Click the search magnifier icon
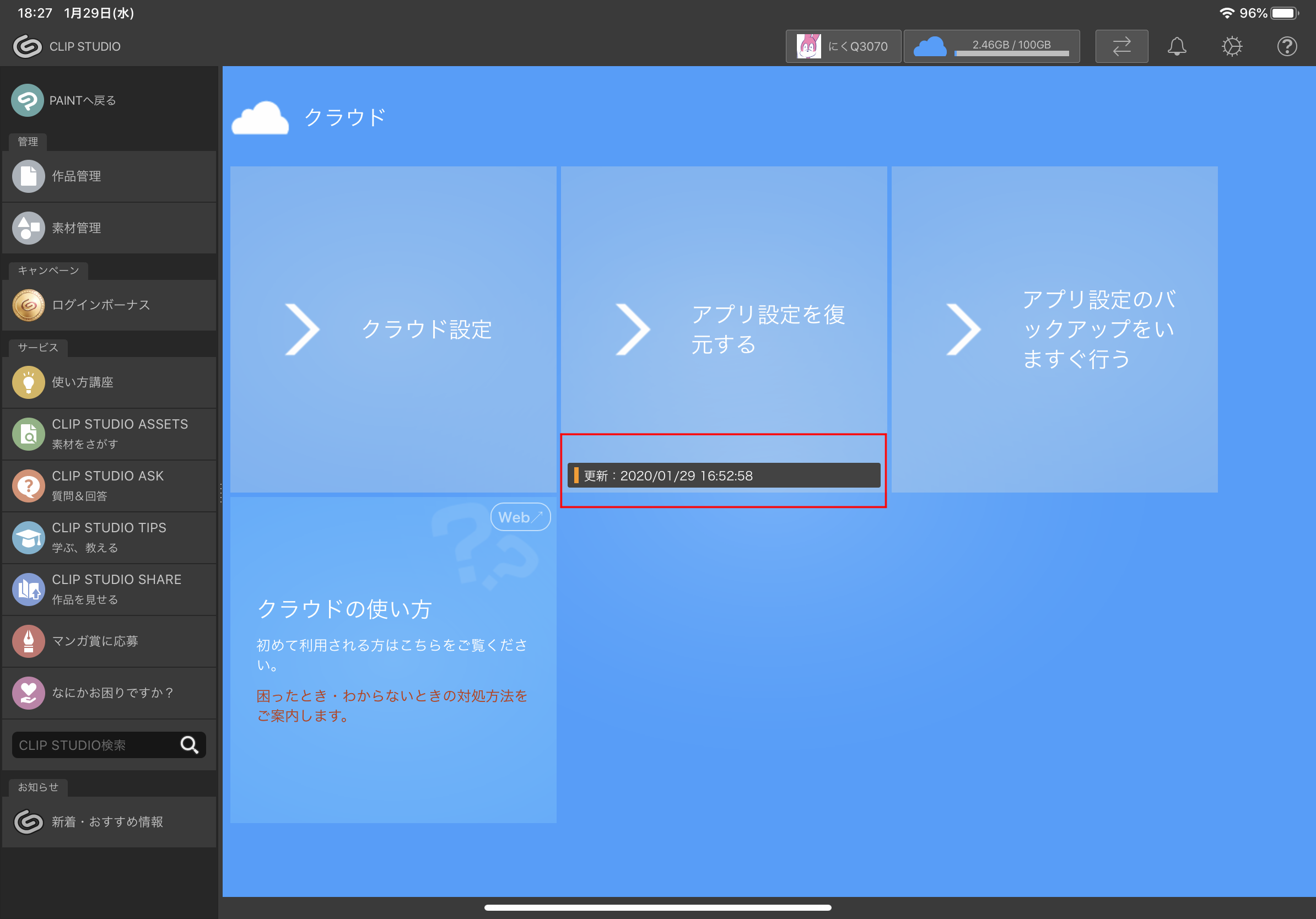 [189, 744]
